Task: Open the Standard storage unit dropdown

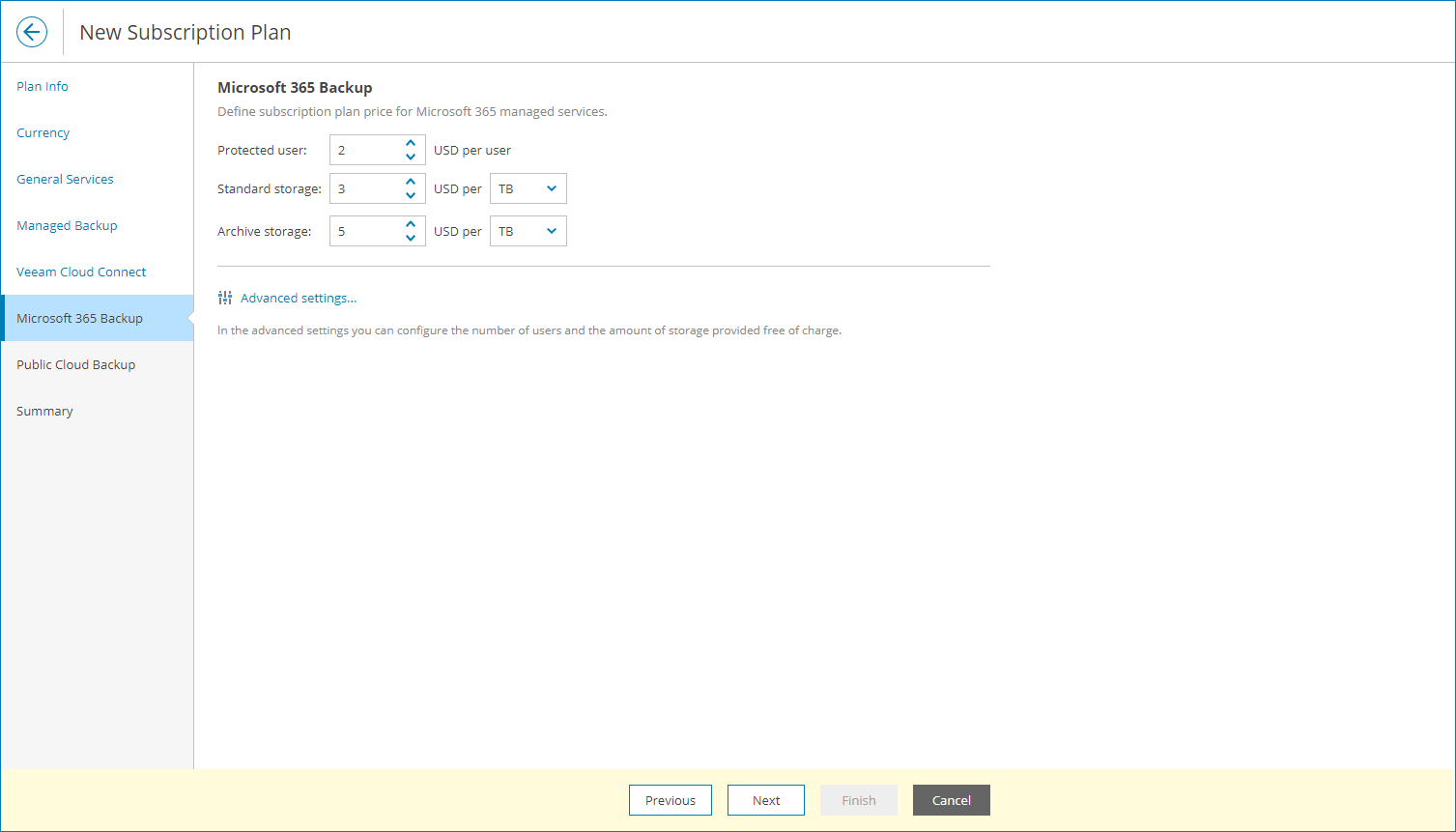Action: pos(528,188)
